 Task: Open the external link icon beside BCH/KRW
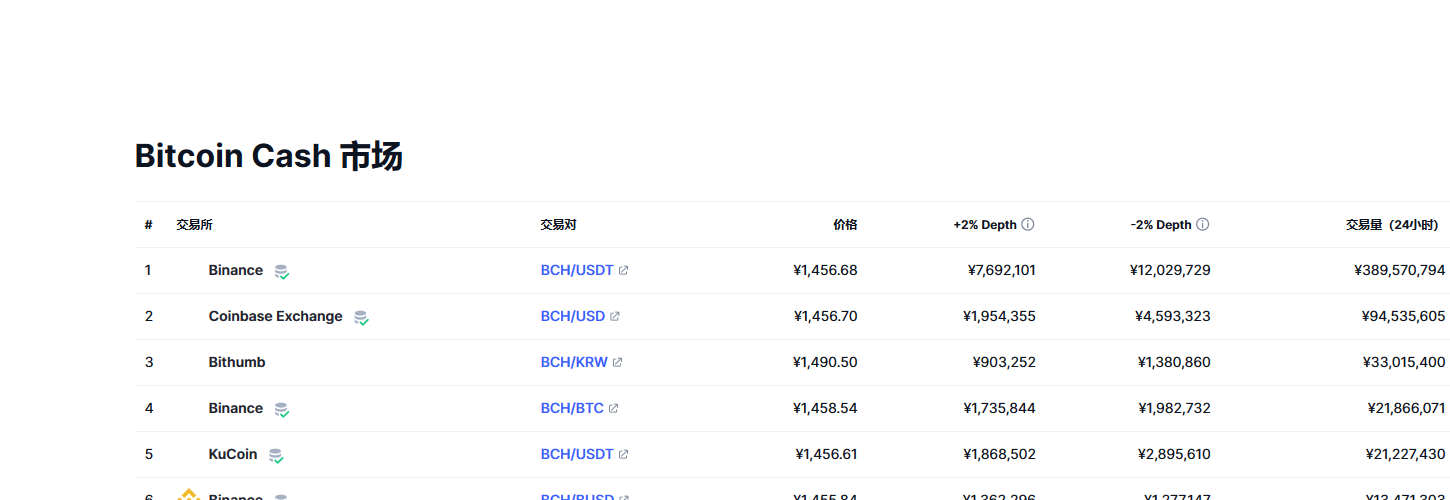(x=618, y=363)
